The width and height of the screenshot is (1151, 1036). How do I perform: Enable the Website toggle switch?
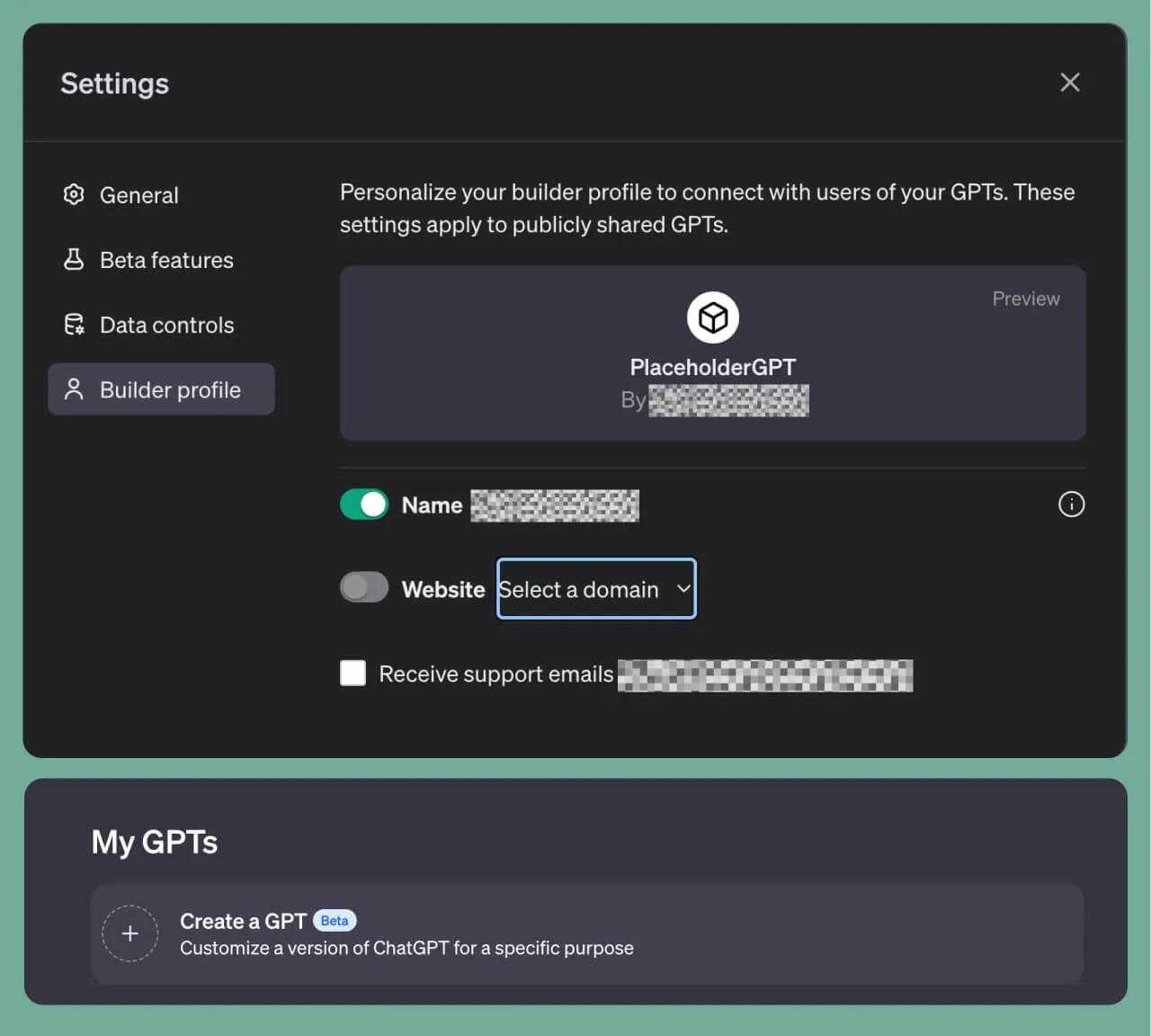point(364,588)
